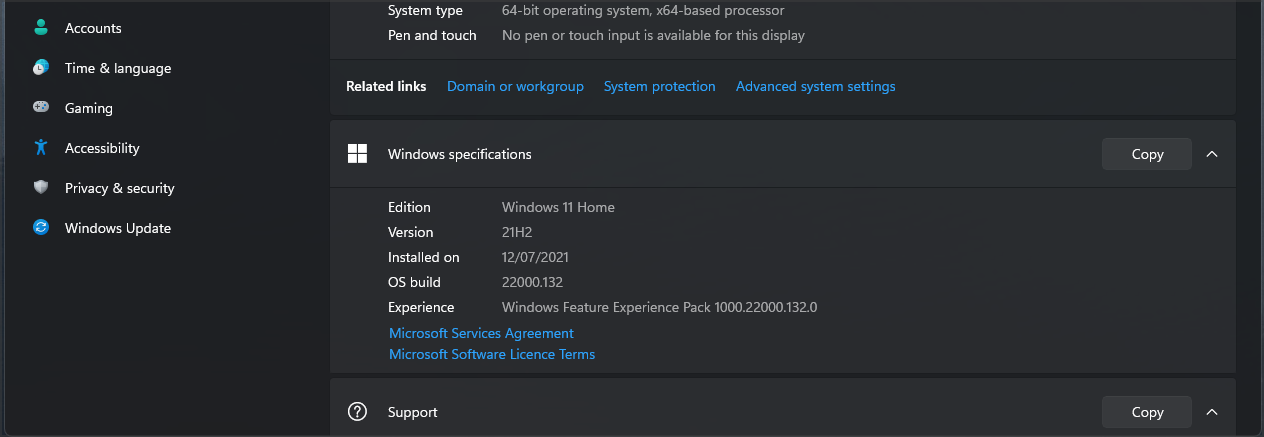Copy the Windows specifications details

point(1147,154)
